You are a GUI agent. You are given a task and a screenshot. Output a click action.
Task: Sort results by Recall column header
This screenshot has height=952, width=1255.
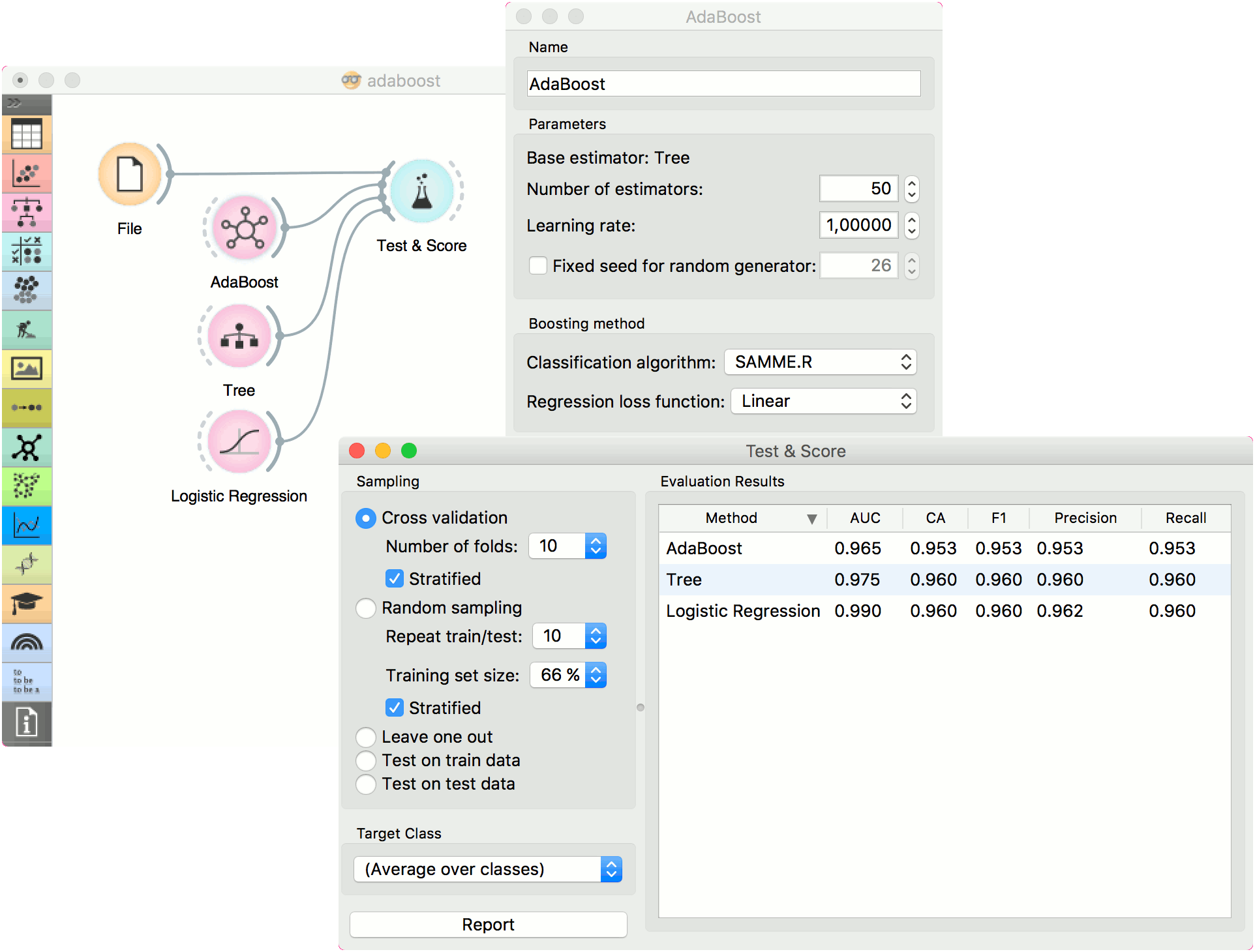(x=1186, y=518)
